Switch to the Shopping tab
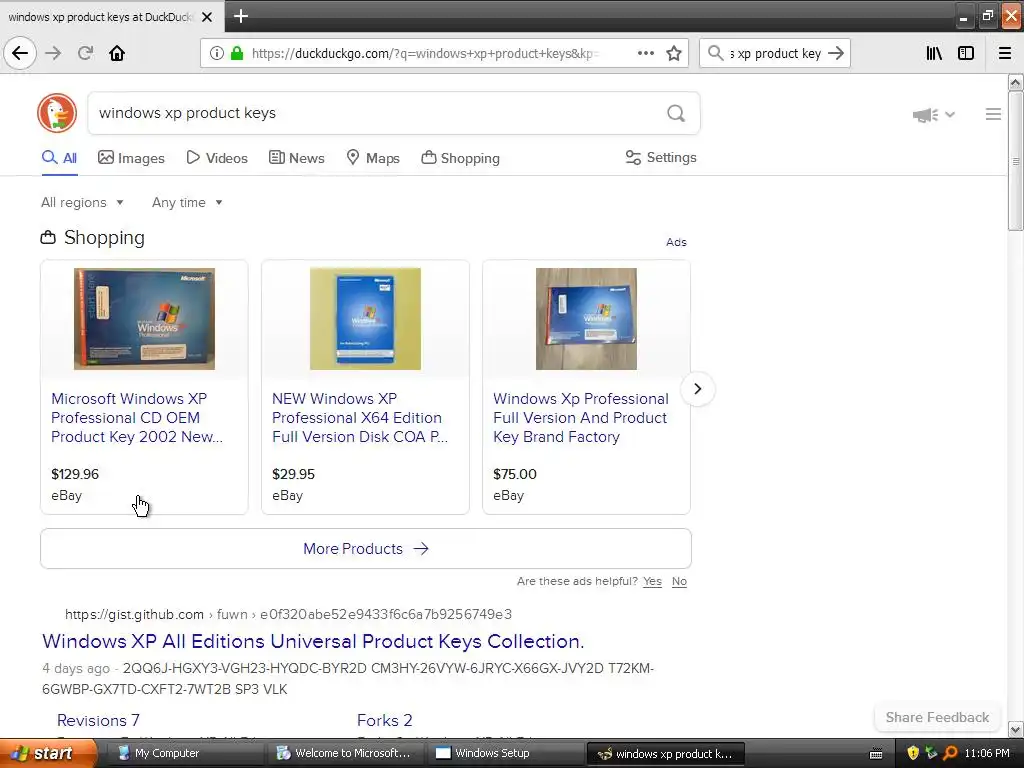Screen dimensions: 1024x768 pos(460,158)
